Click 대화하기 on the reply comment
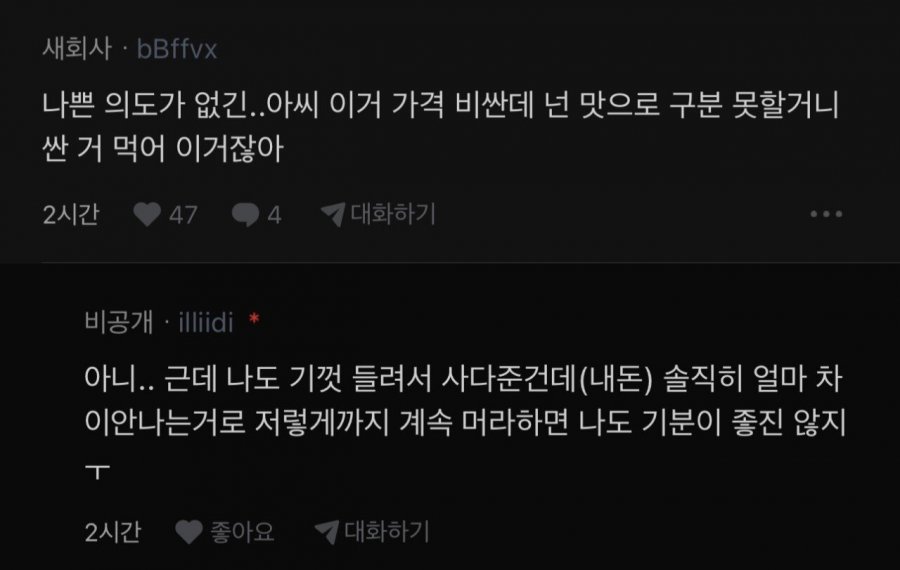900x570 pixels. [x=387, y=532]
